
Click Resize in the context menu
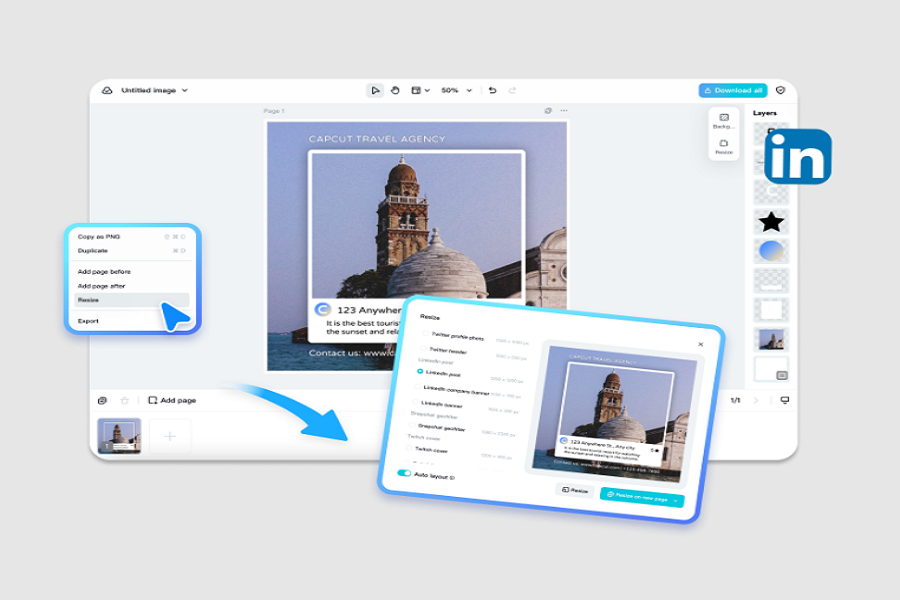pos(131,300)
